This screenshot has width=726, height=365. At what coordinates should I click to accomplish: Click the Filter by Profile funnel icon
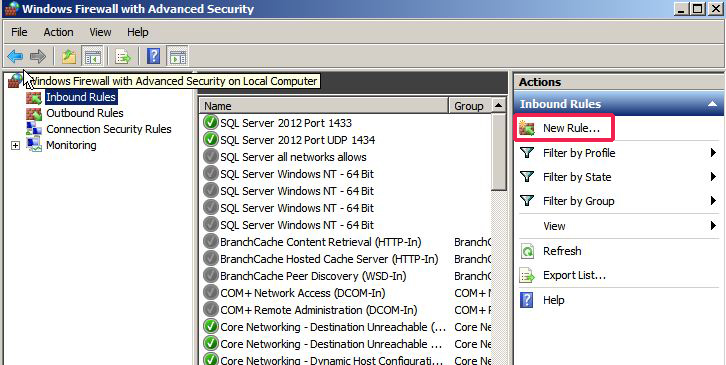point(527,152)
